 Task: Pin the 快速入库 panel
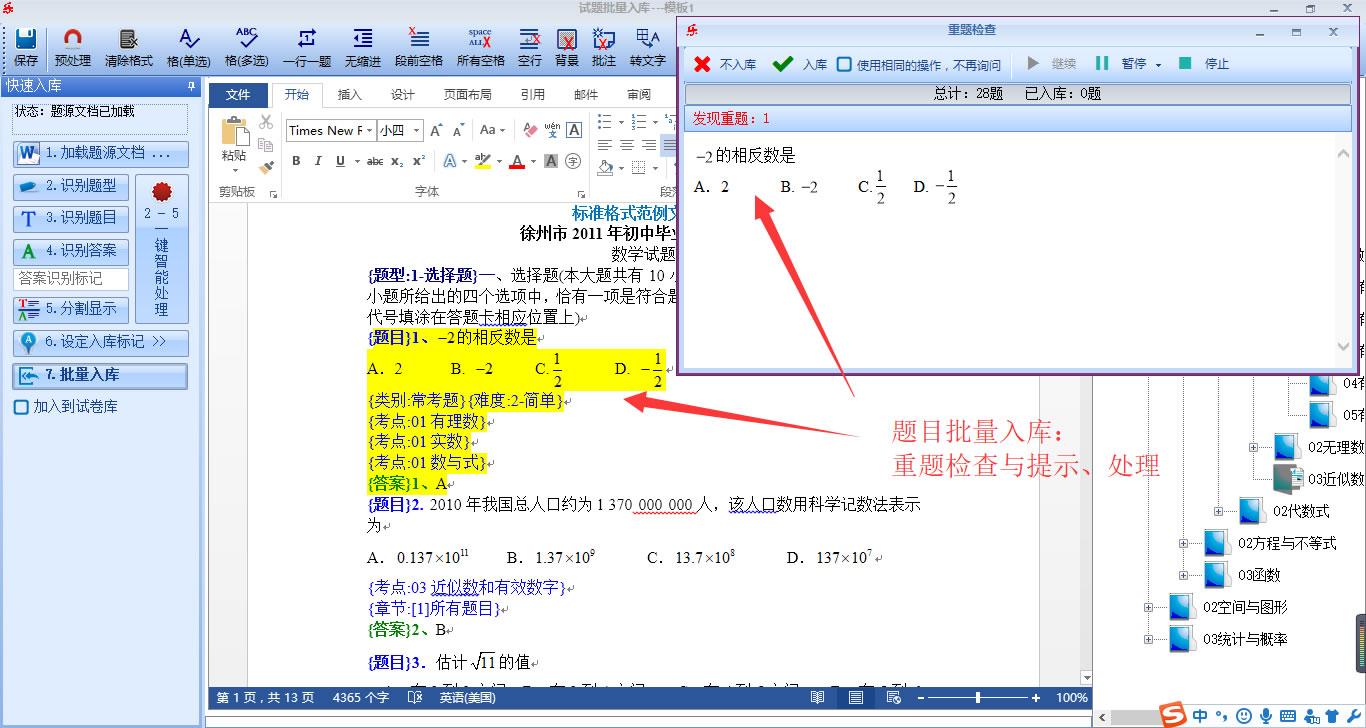(191, 87)
